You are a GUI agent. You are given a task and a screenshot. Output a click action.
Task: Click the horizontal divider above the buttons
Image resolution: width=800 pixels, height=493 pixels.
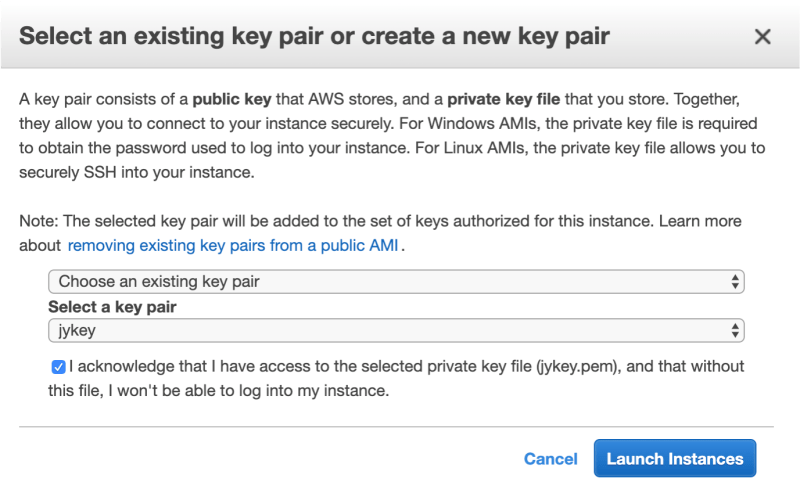[x=398, y=425]
